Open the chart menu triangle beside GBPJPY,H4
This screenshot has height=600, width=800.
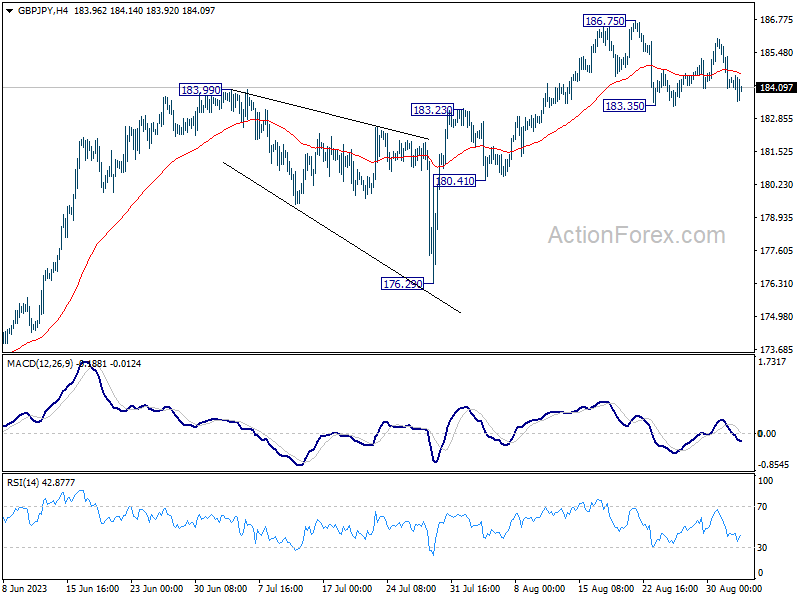9,11
